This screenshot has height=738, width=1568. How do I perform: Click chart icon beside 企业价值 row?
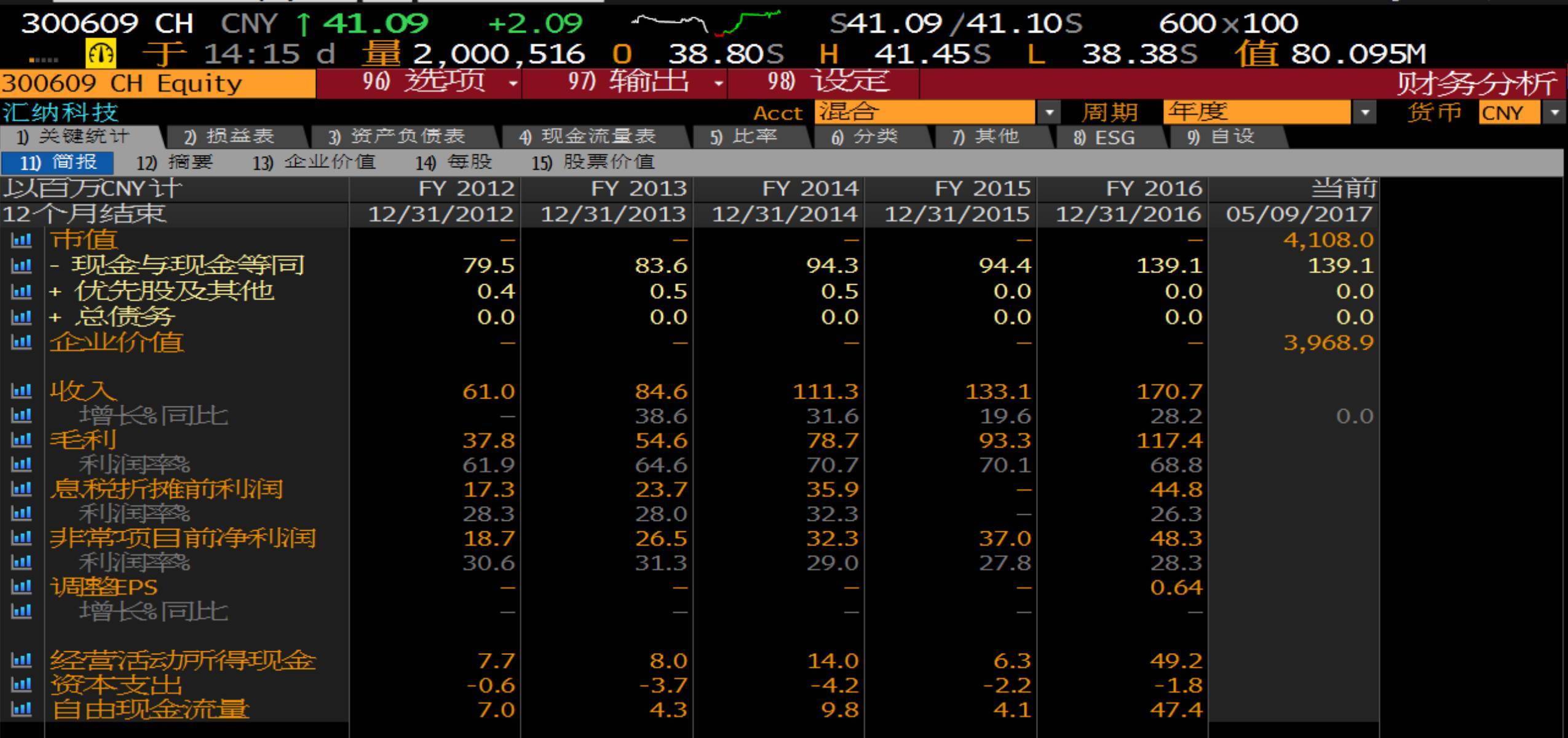point(22,342)
